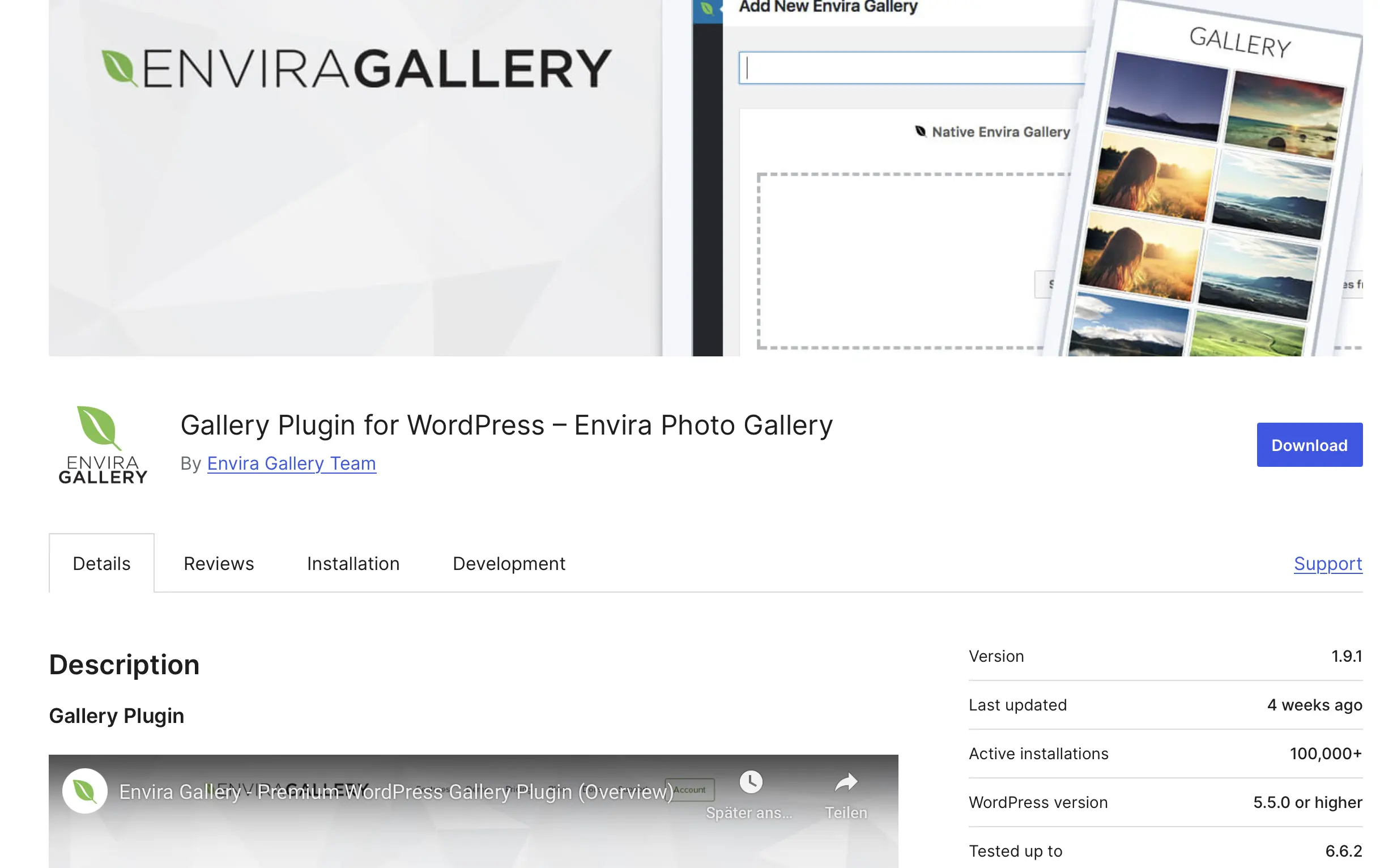Viewport: 1380px width, 868px height.
Task: Select the Reviews tab
Action: click(218, 563)
